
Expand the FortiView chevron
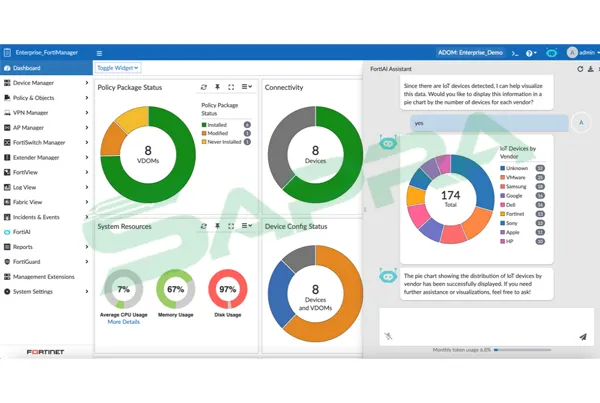click(87, 172)
